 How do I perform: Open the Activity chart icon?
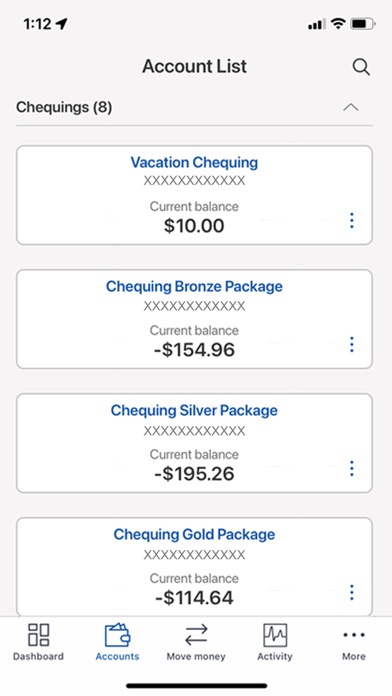pos(275,635)
